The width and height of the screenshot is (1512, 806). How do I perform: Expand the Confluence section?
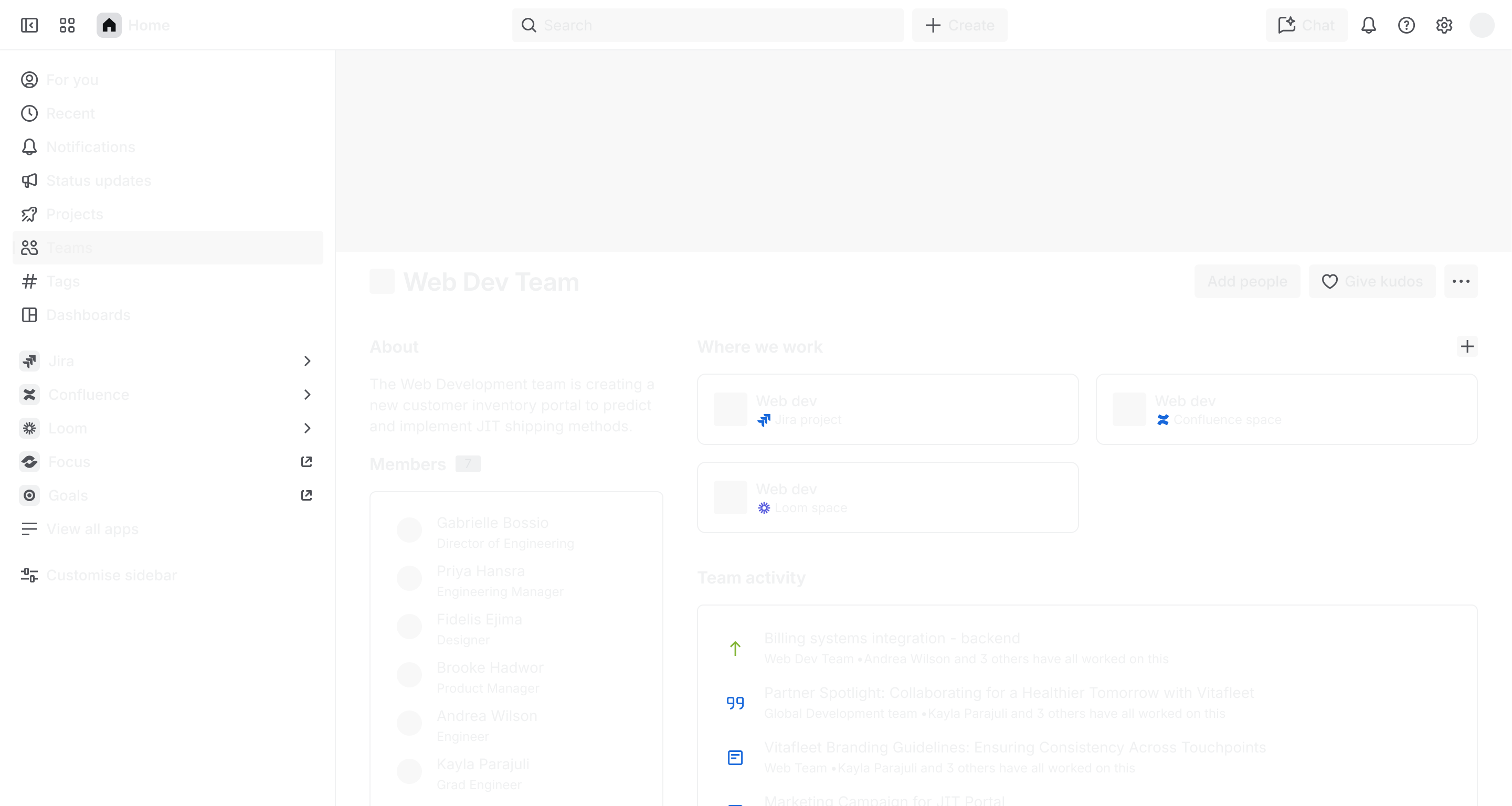click(x=306, y=395)
